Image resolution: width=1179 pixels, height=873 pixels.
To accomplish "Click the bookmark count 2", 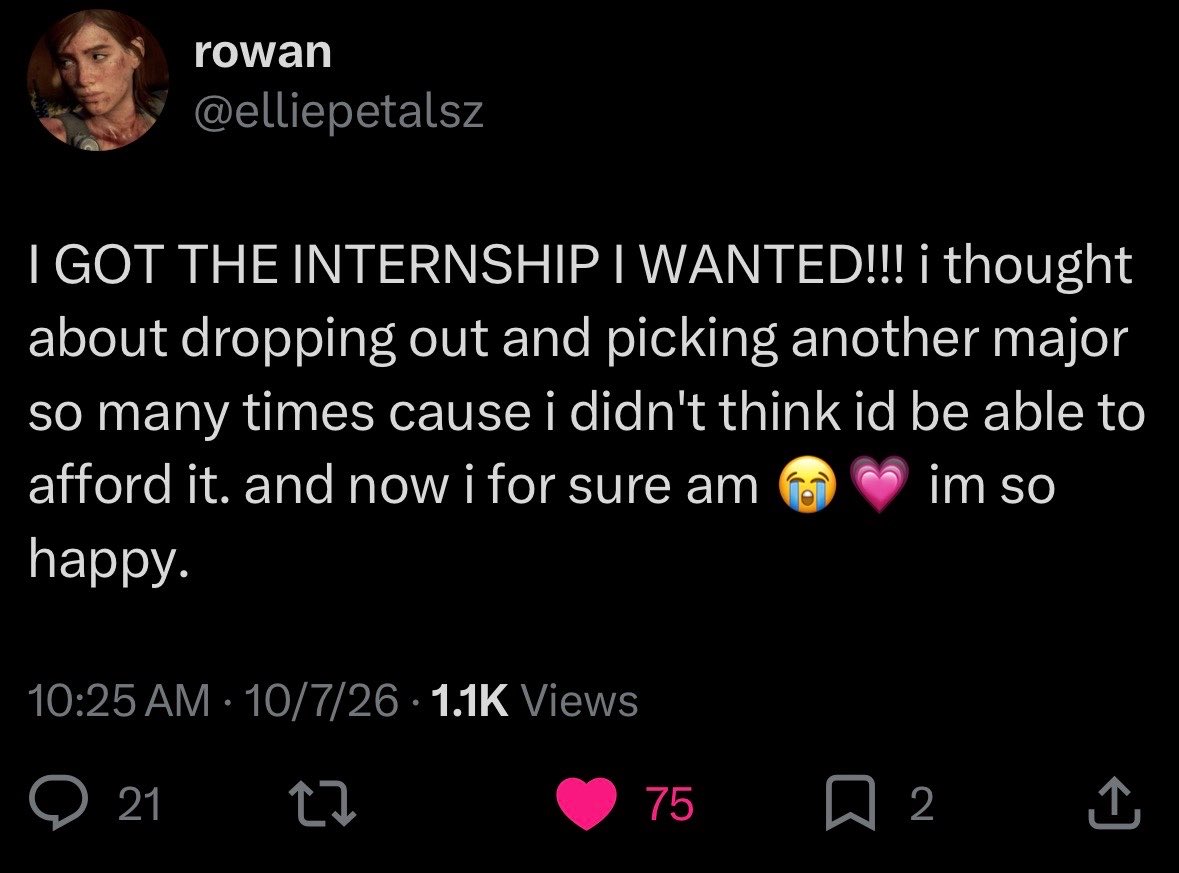I will (x=922, y=804).
